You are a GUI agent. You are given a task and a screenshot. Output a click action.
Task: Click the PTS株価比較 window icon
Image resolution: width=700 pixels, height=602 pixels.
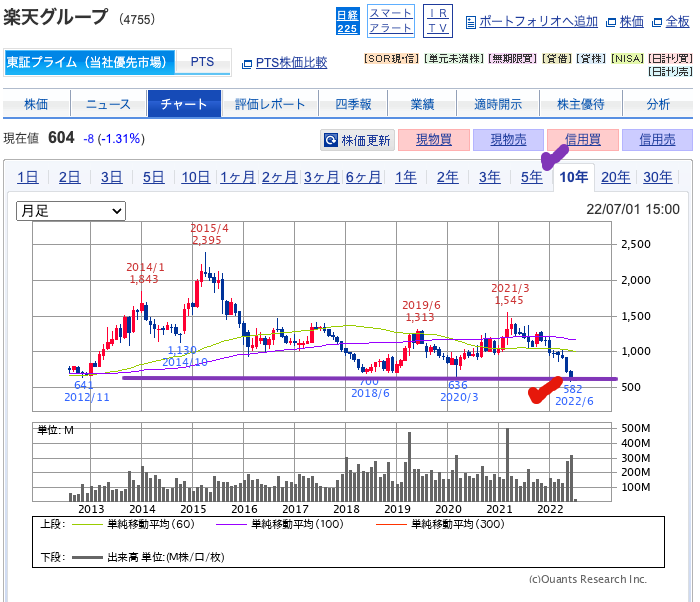coord(247,64)
